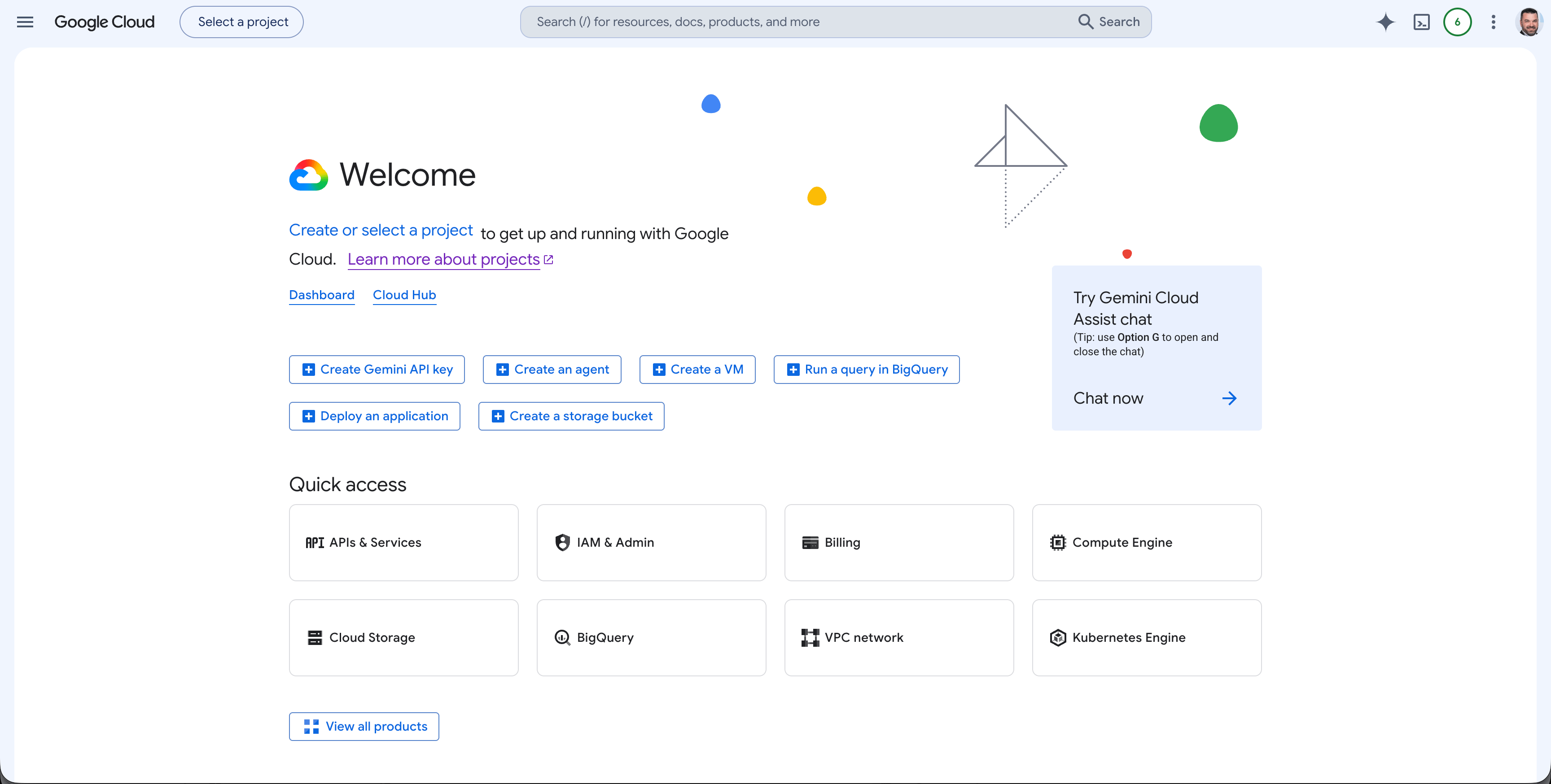Click the storage icon in Cloud Storage card
This screenshot has height=784, width=1551.
pyautogui.click(x=314, y=638)
